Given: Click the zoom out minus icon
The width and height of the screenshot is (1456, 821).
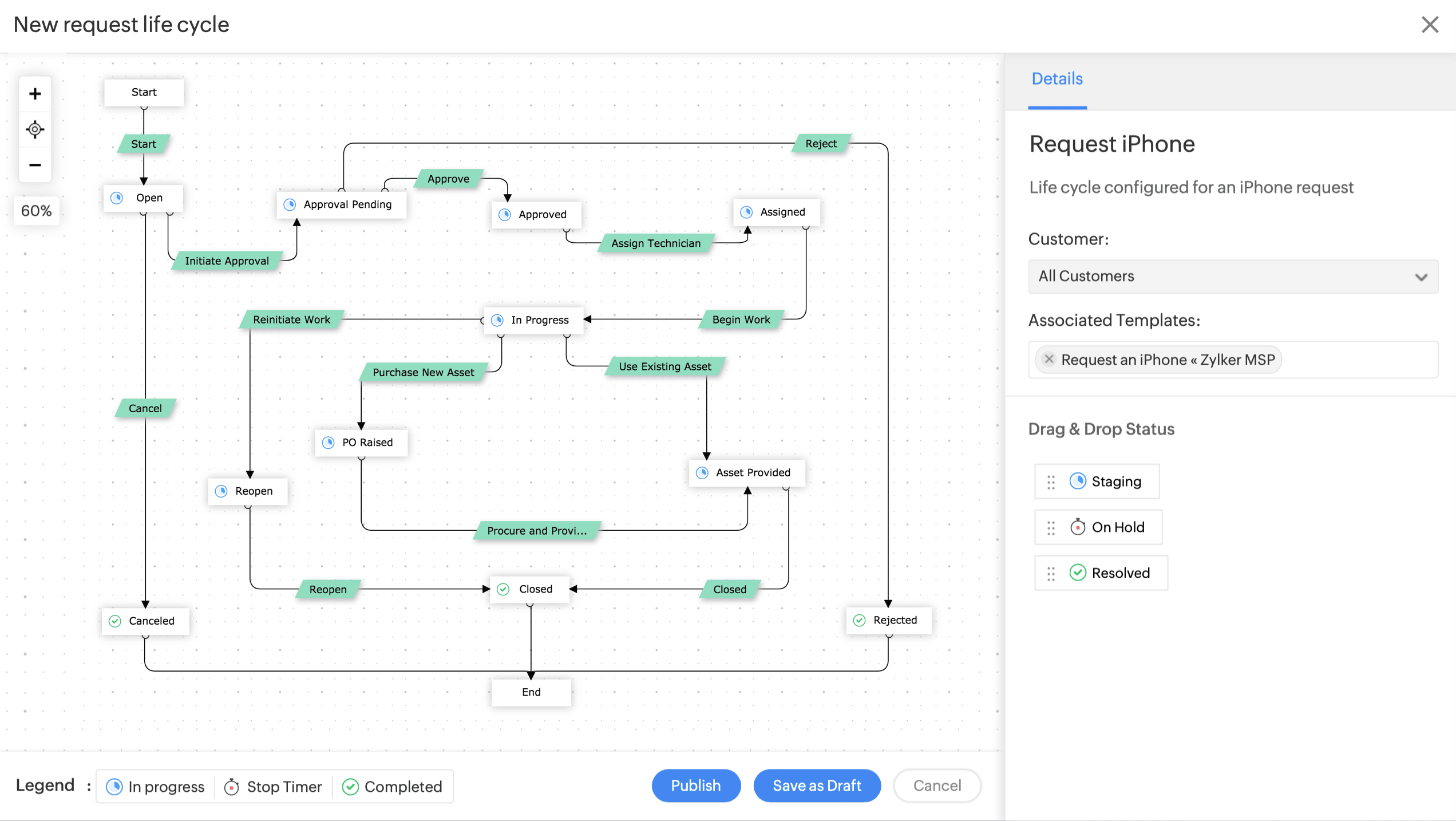Looking at the screenshot, I should point(35,165).
